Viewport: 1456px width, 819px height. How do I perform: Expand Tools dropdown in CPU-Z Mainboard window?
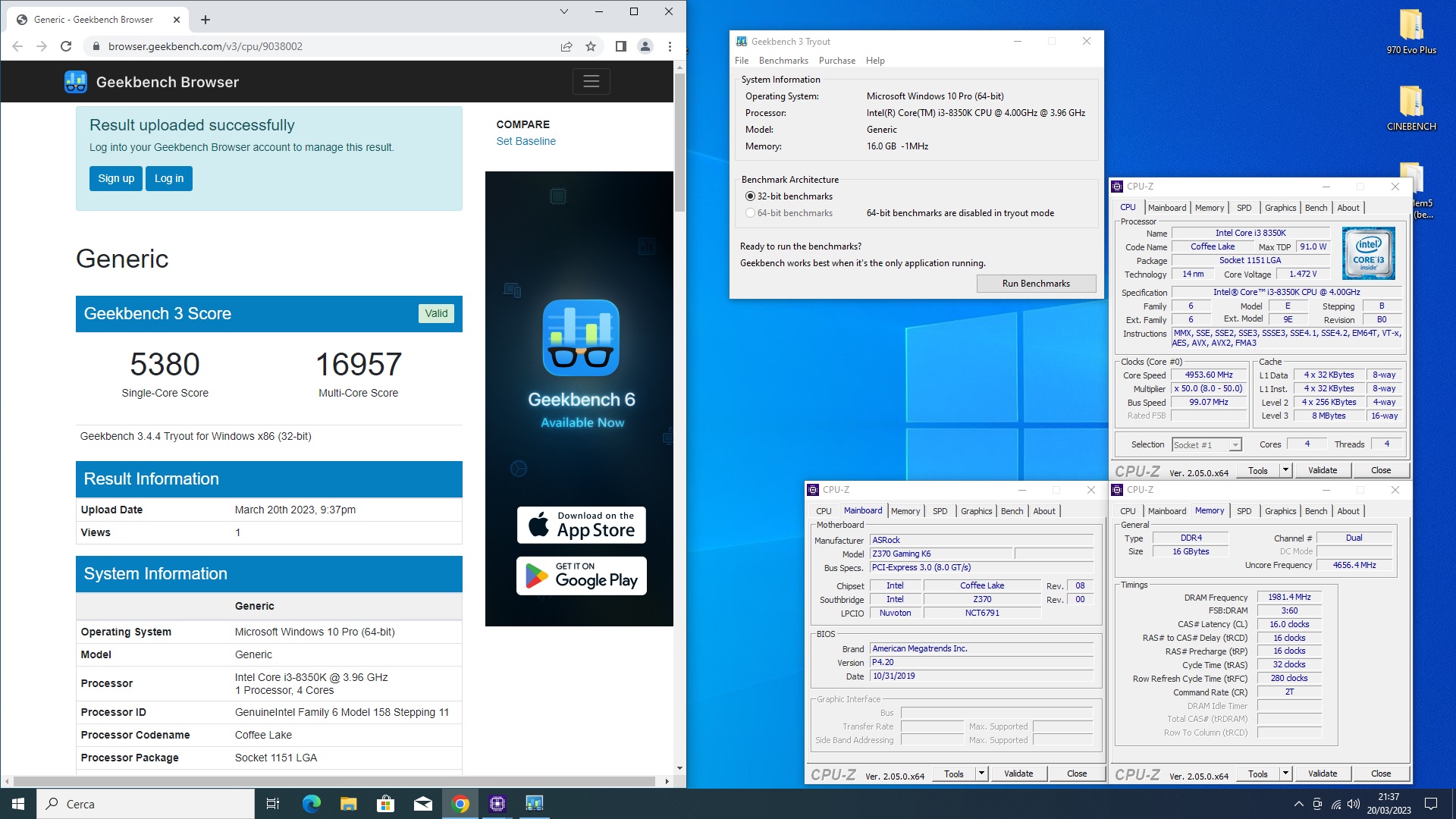(981, 773)
